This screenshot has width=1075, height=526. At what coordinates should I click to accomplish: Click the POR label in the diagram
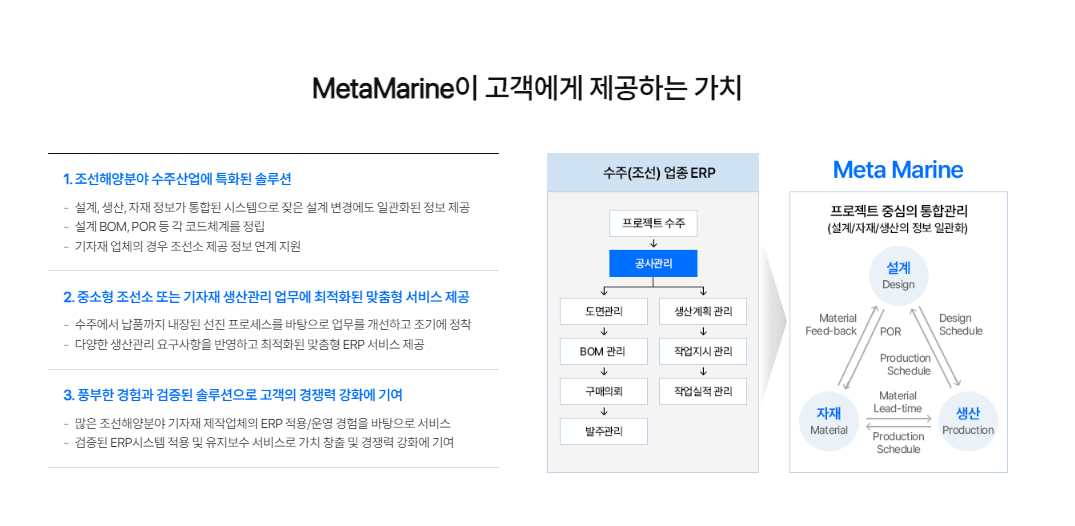[x=890, y=331]
